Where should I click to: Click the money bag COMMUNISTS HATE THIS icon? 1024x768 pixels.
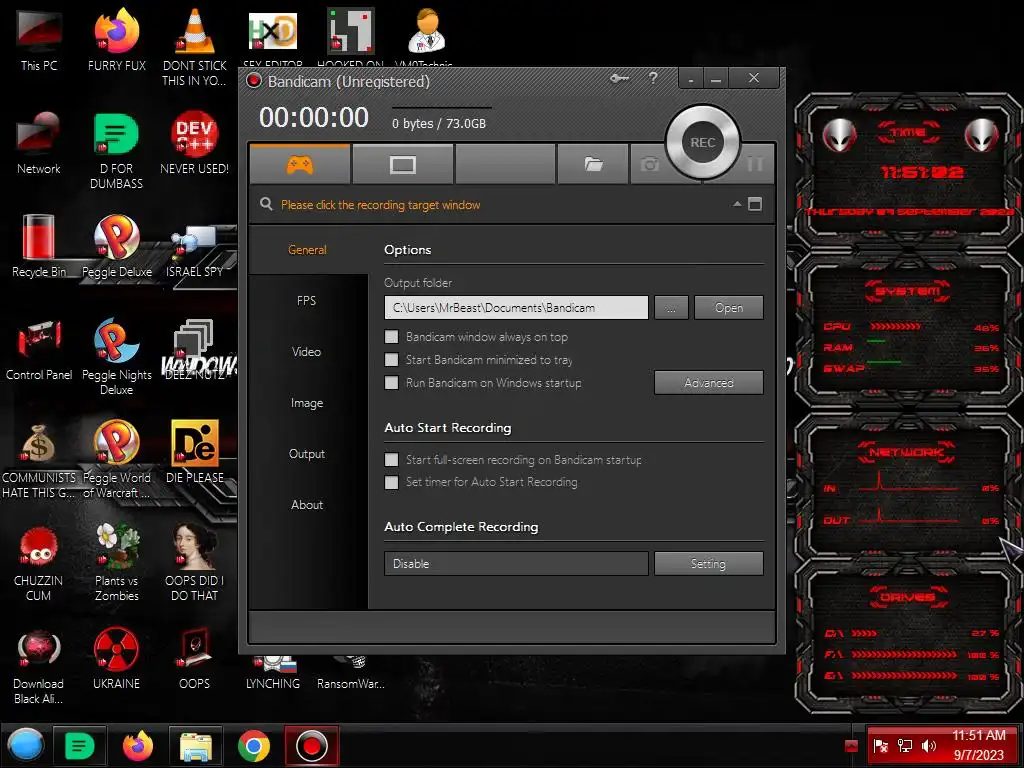(x=38, y=460)
